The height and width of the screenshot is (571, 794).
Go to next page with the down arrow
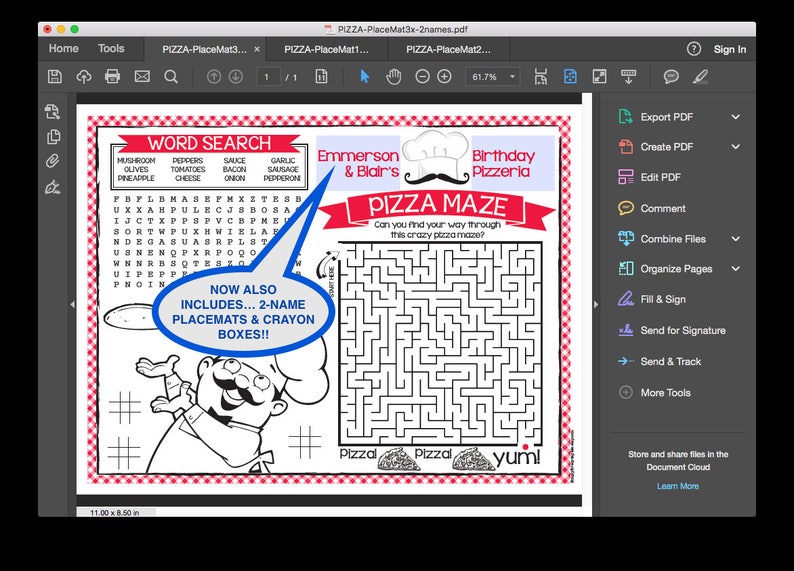(x=235, y=76)
